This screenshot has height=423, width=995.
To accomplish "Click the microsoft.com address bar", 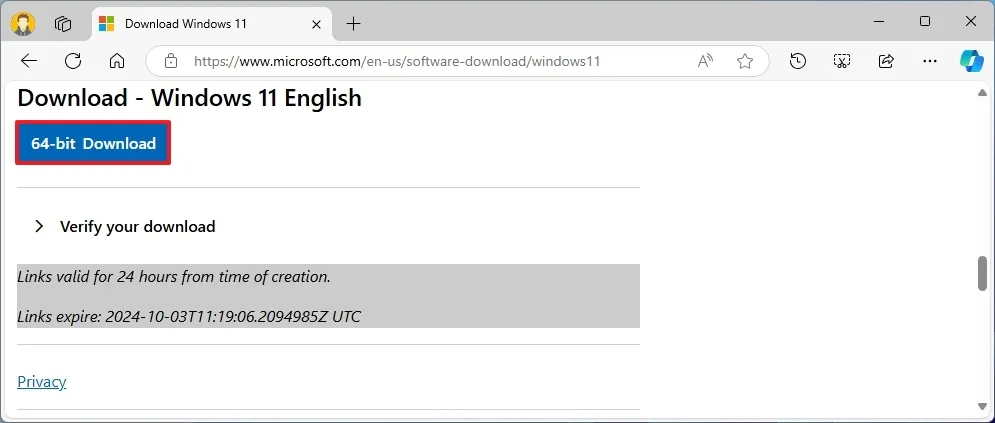I will click(x=420, y=61).
